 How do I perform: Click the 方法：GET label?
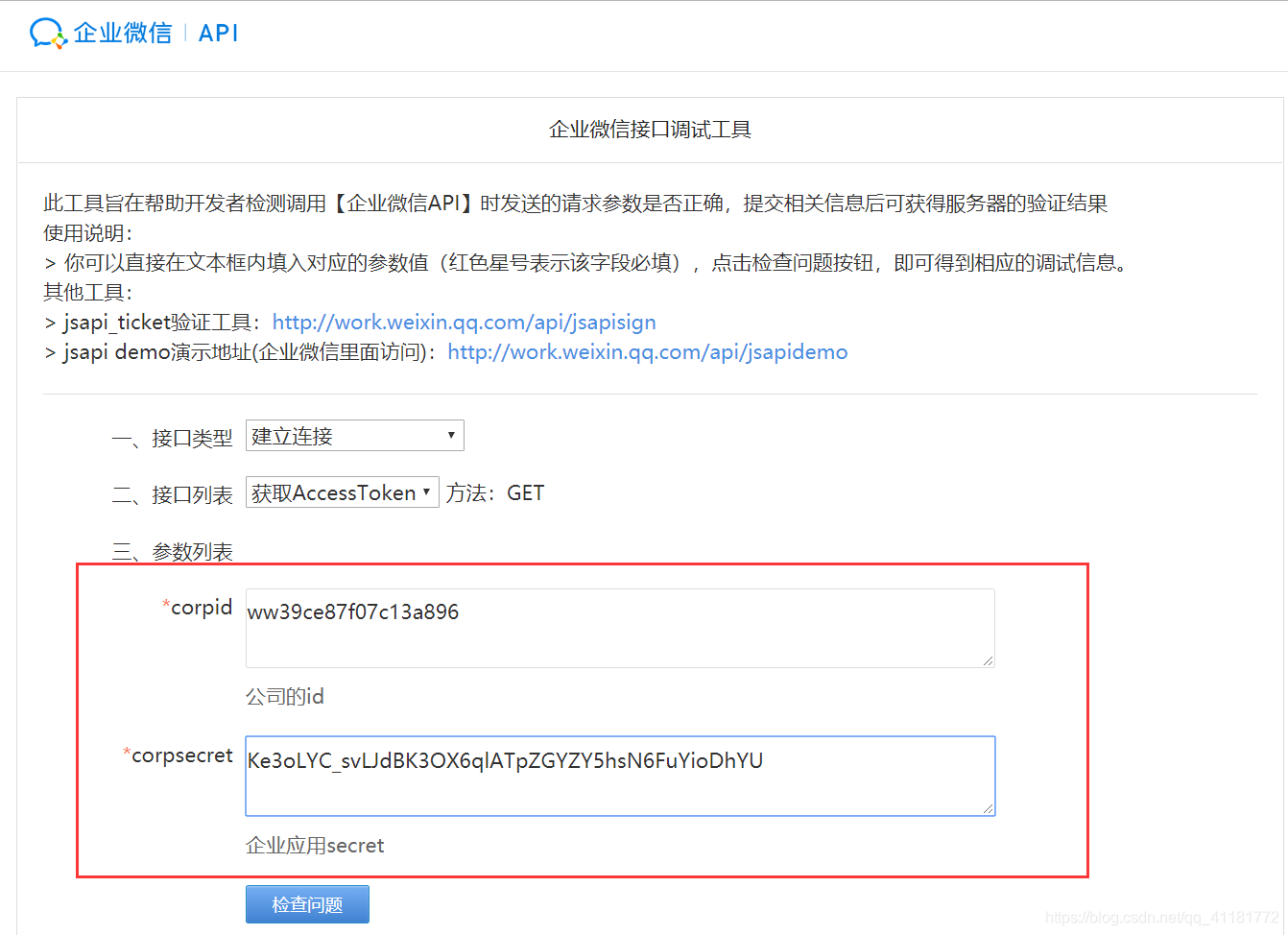point(495,493)
